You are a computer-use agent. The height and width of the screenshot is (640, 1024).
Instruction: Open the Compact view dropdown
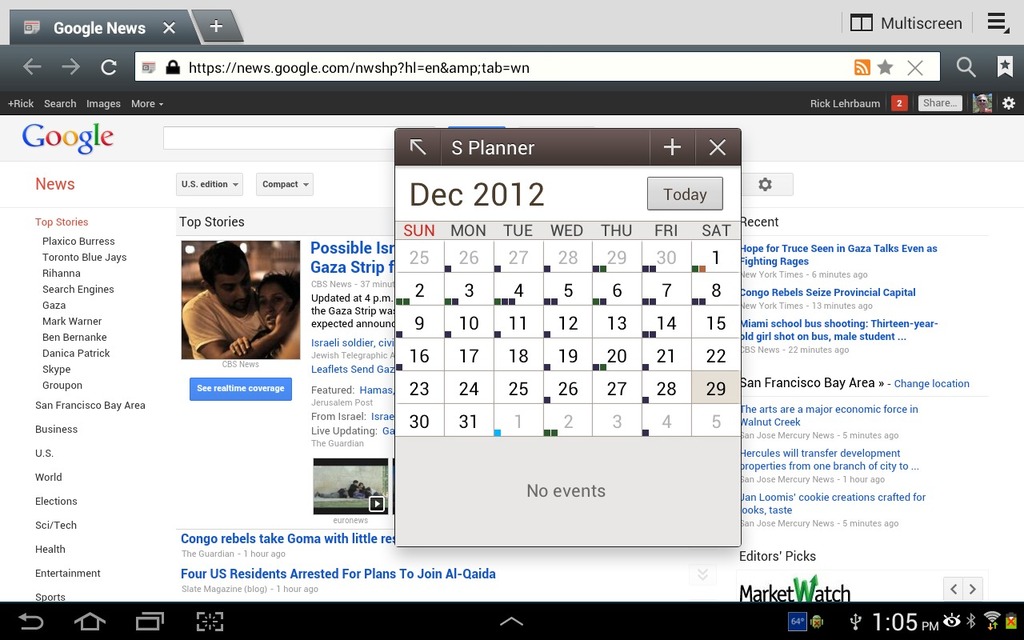click(x=285, y=184)
